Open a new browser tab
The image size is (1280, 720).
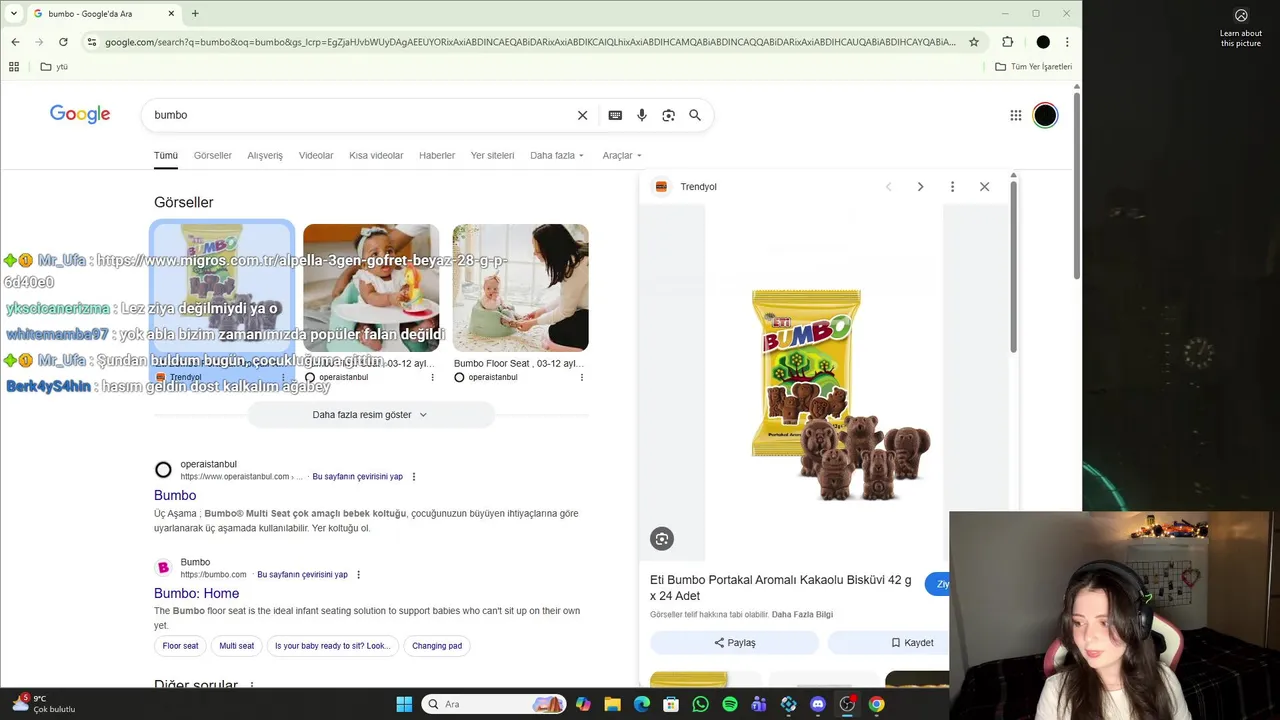[x=195, y=14]
